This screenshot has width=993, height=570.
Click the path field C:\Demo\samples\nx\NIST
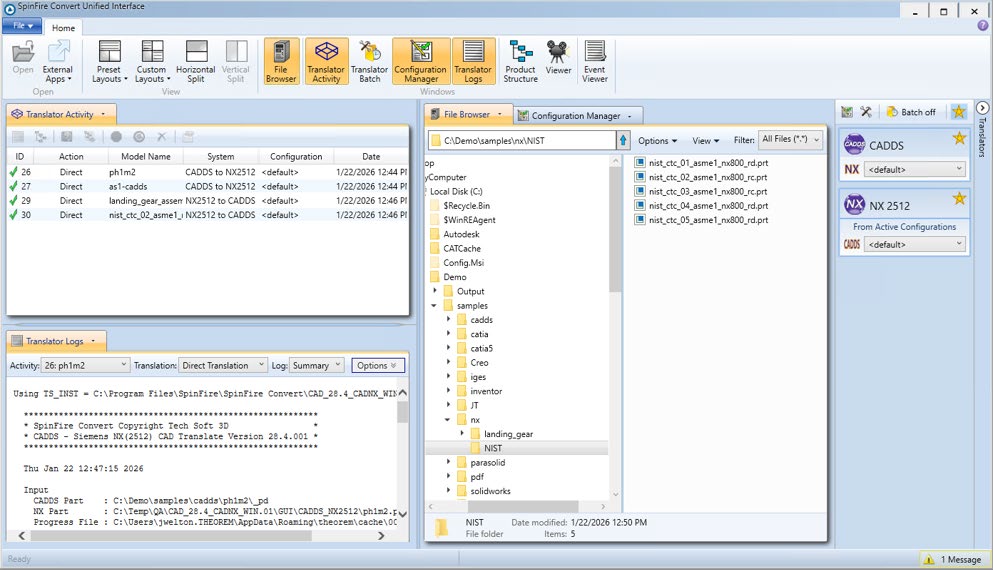pos(522,140)
